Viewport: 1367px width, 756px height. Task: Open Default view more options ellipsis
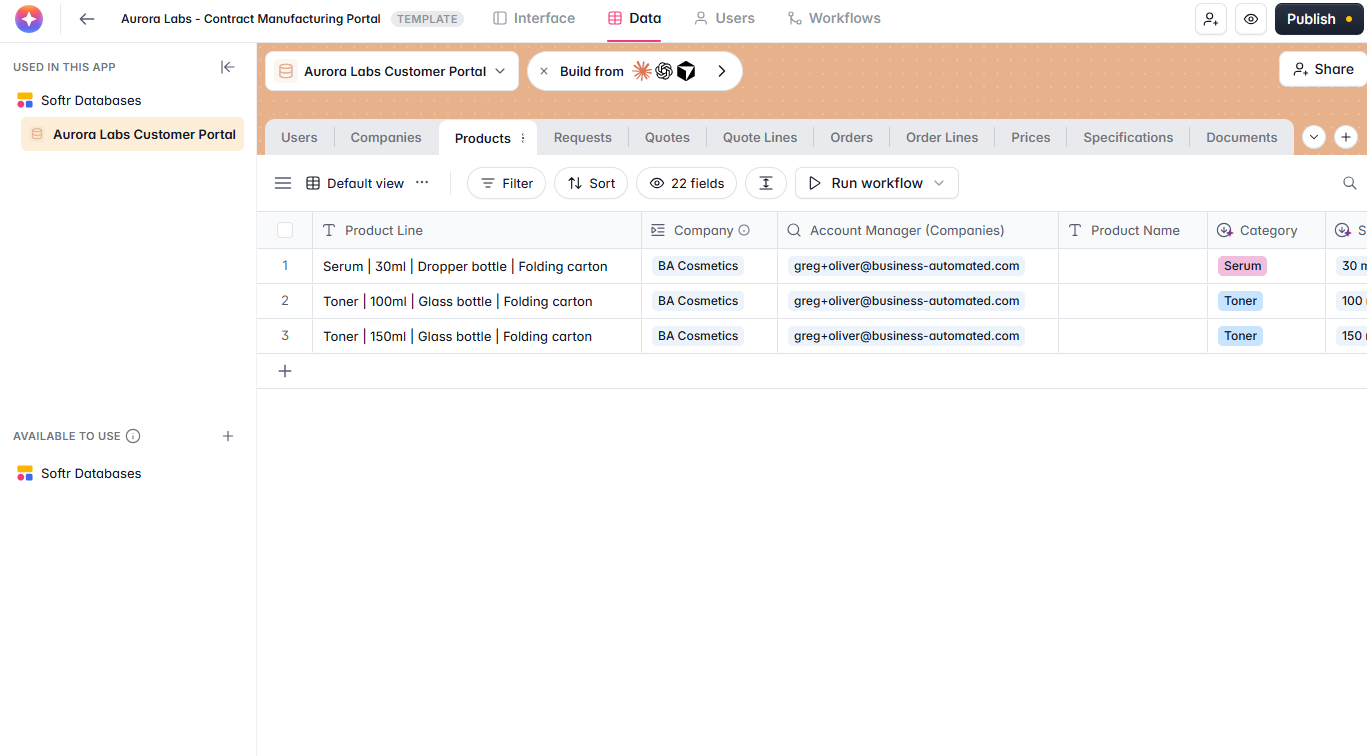[x=422, y=182]
